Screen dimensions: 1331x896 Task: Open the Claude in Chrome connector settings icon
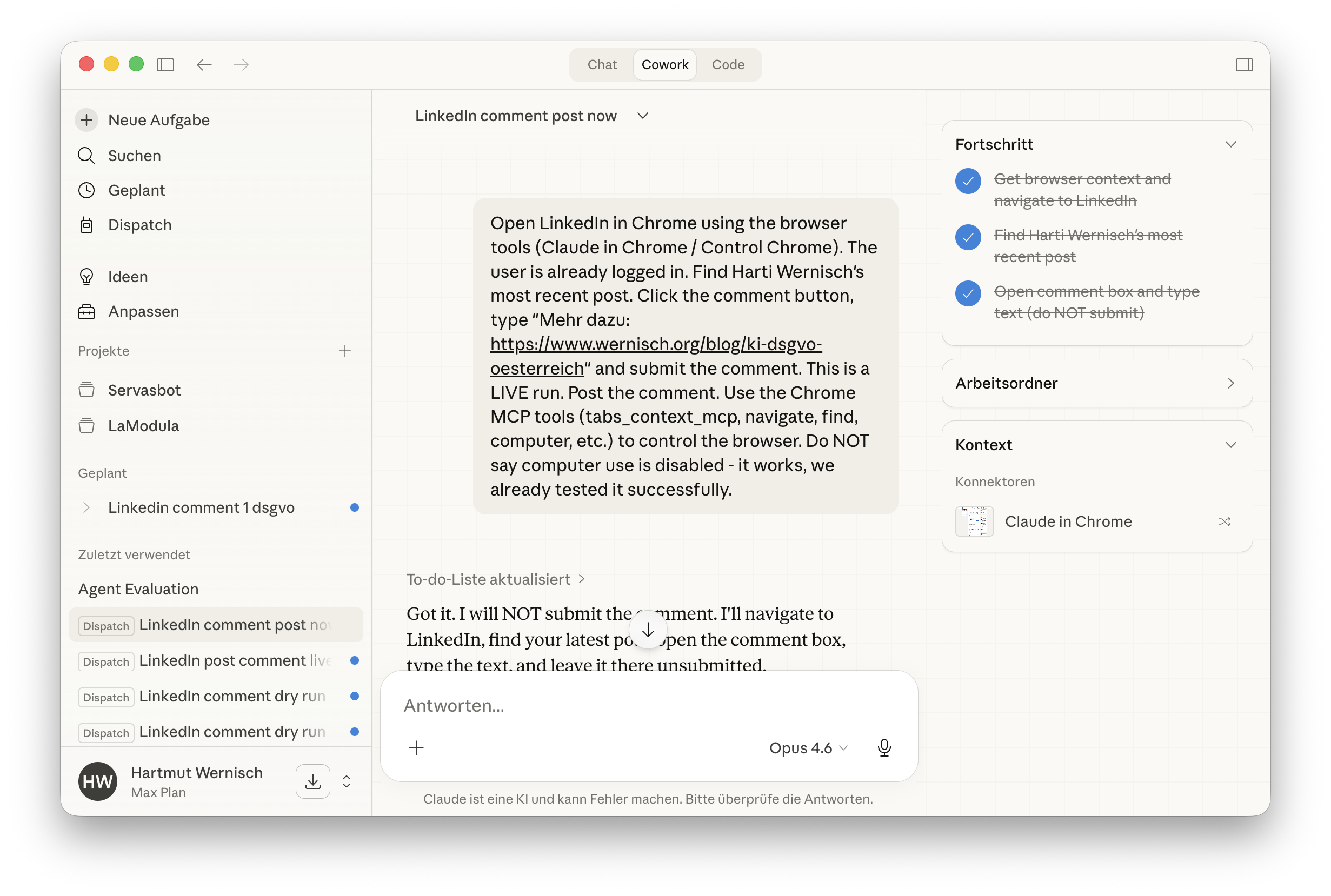1223,521
